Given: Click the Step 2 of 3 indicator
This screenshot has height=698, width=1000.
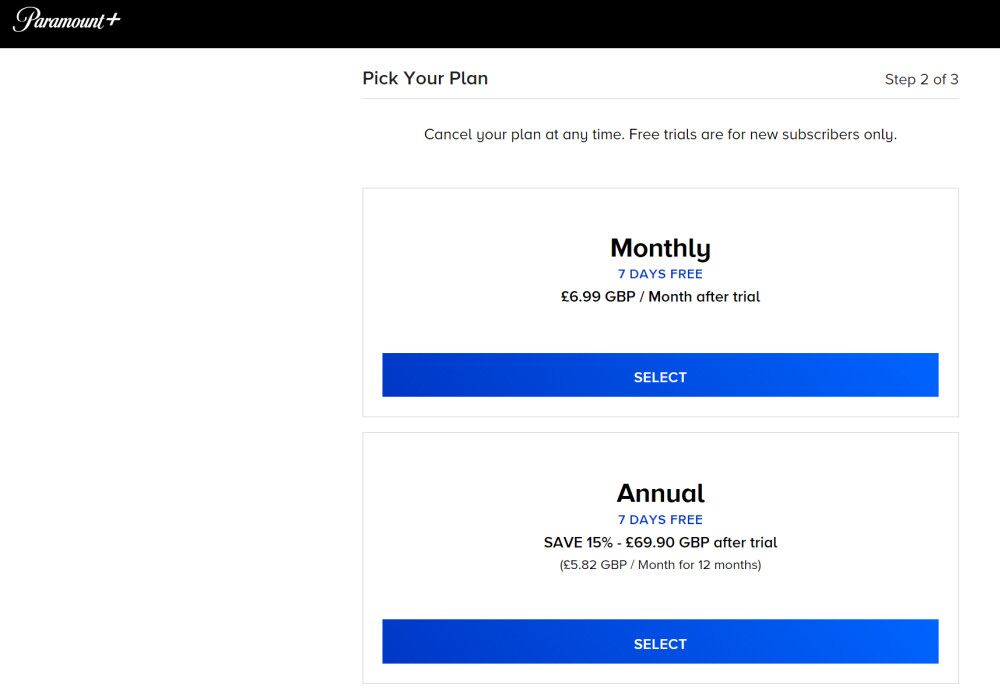Looking at the screenshot, I should click(921, 79).
